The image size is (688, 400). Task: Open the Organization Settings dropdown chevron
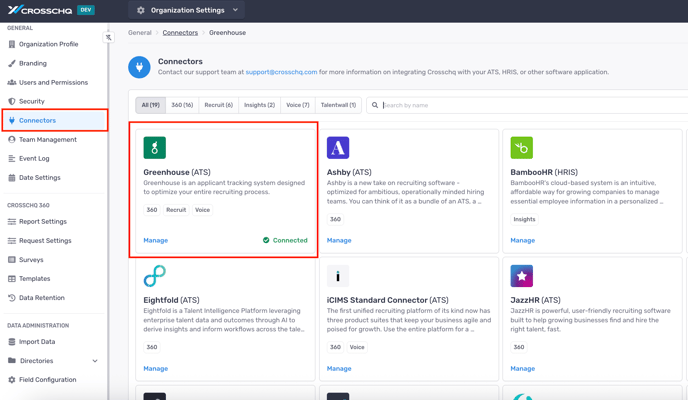[235, 10]
